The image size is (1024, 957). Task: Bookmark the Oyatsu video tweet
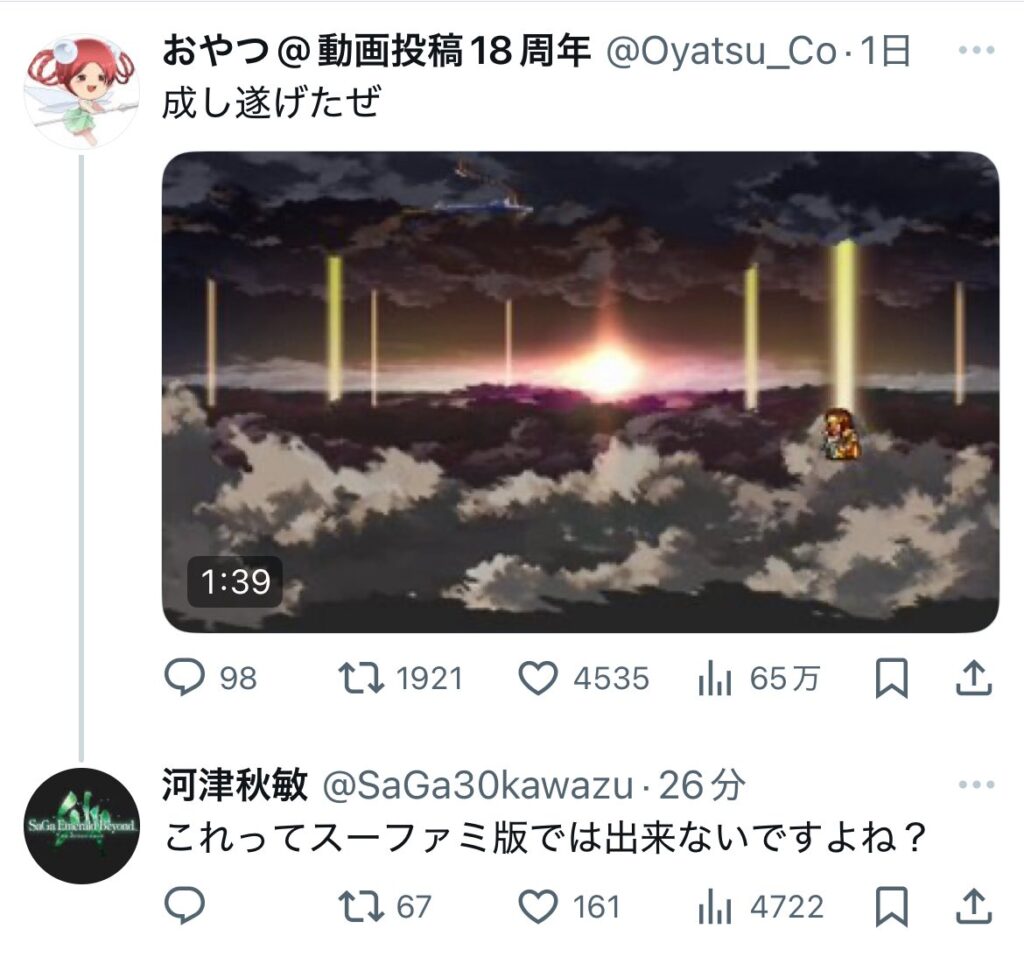[891, 679]
